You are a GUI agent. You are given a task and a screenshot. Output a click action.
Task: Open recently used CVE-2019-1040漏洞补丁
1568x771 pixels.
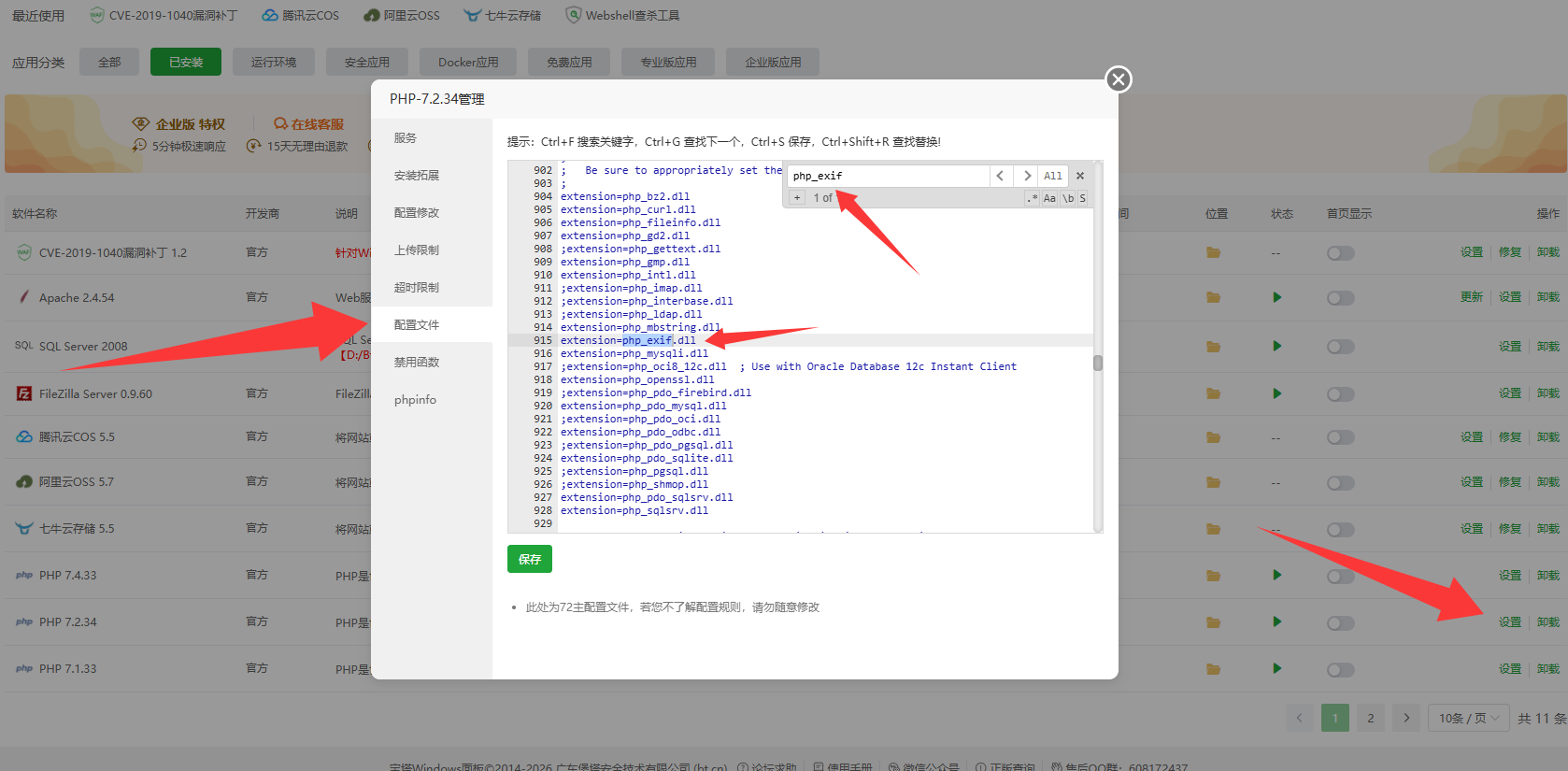(164, 16)
